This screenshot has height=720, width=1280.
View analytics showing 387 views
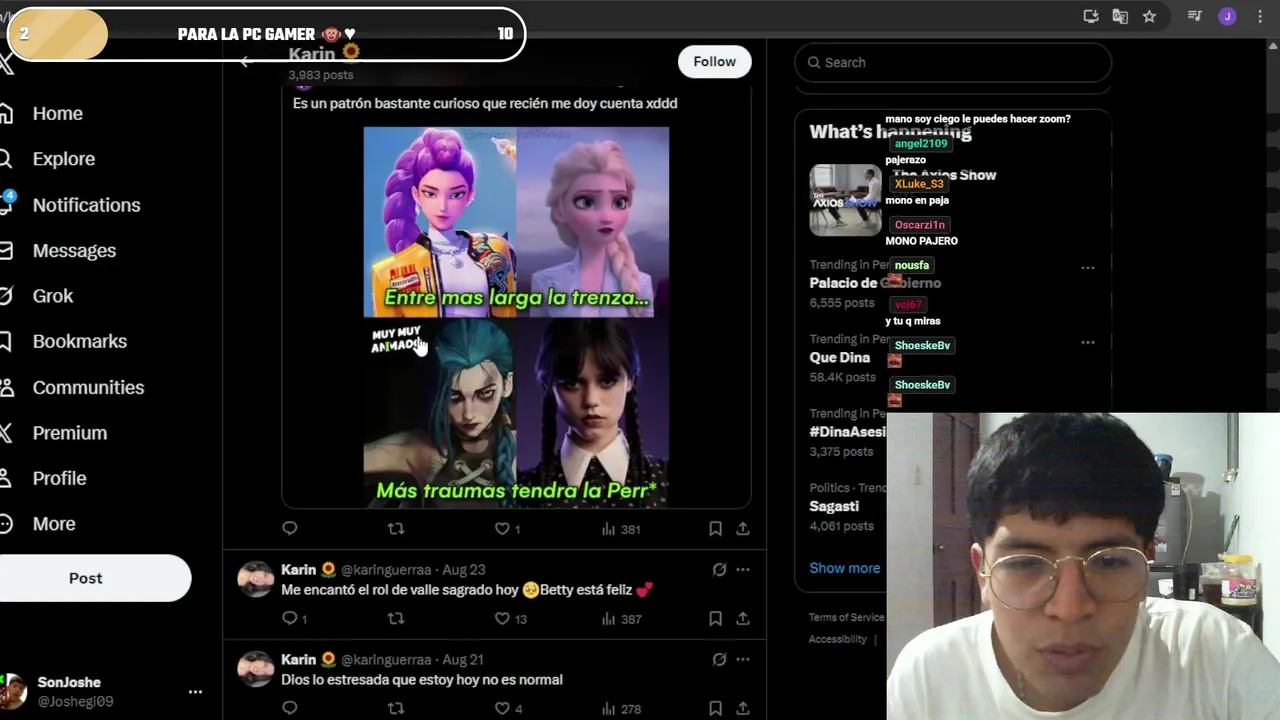[621, 619]
